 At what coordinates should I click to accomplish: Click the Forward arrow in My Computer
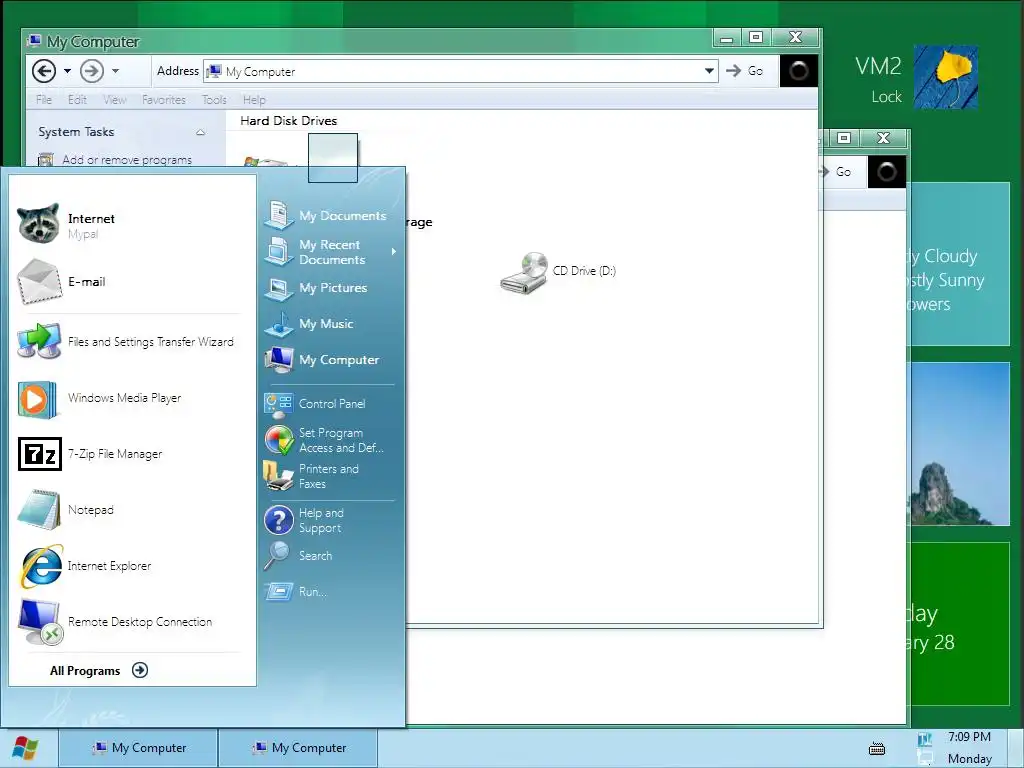coord(91,71)
